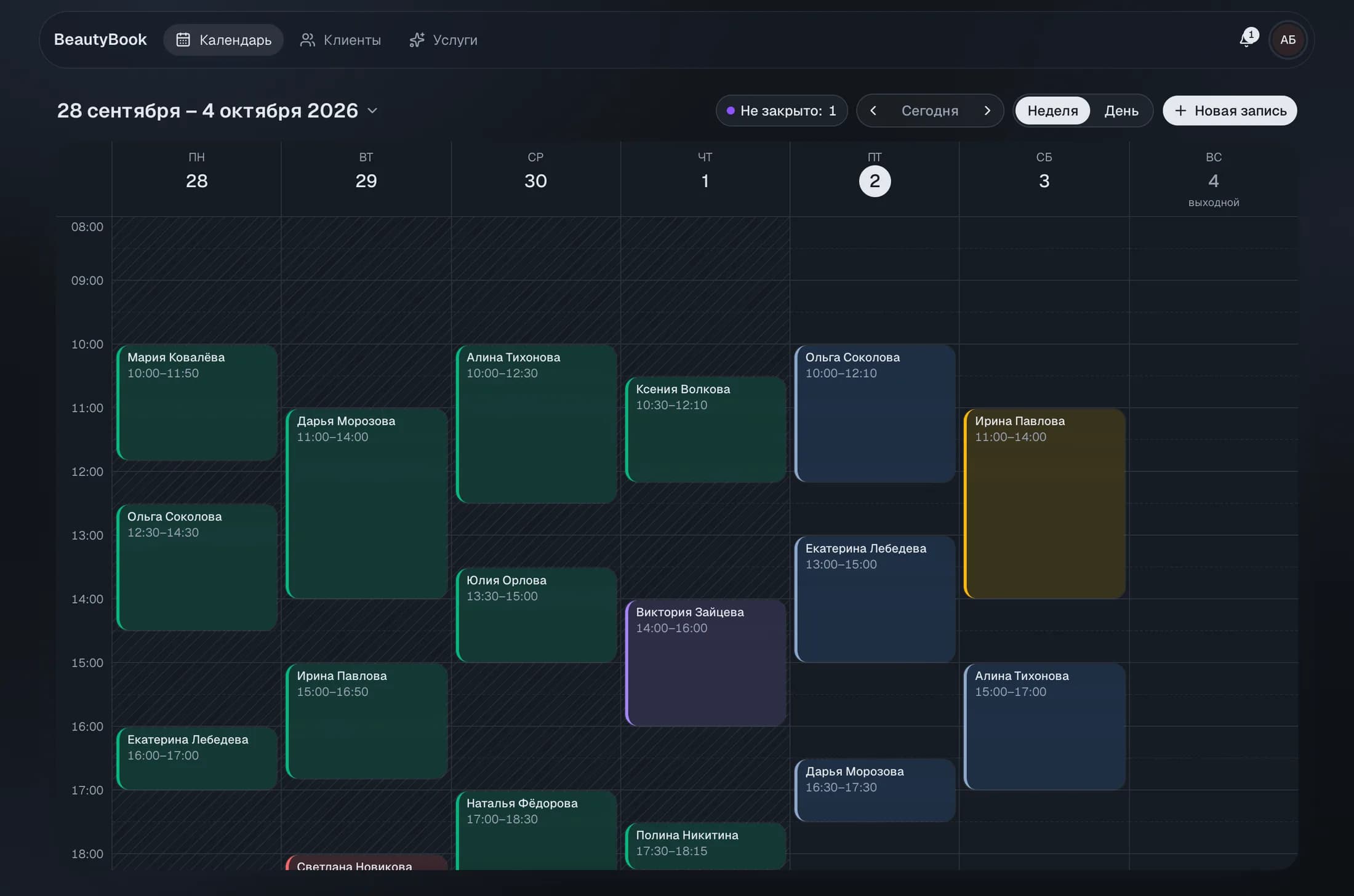Go to next week arrow
This screenshot has height=896, width=1354.
pyautogui.click(x=987, y=111)
